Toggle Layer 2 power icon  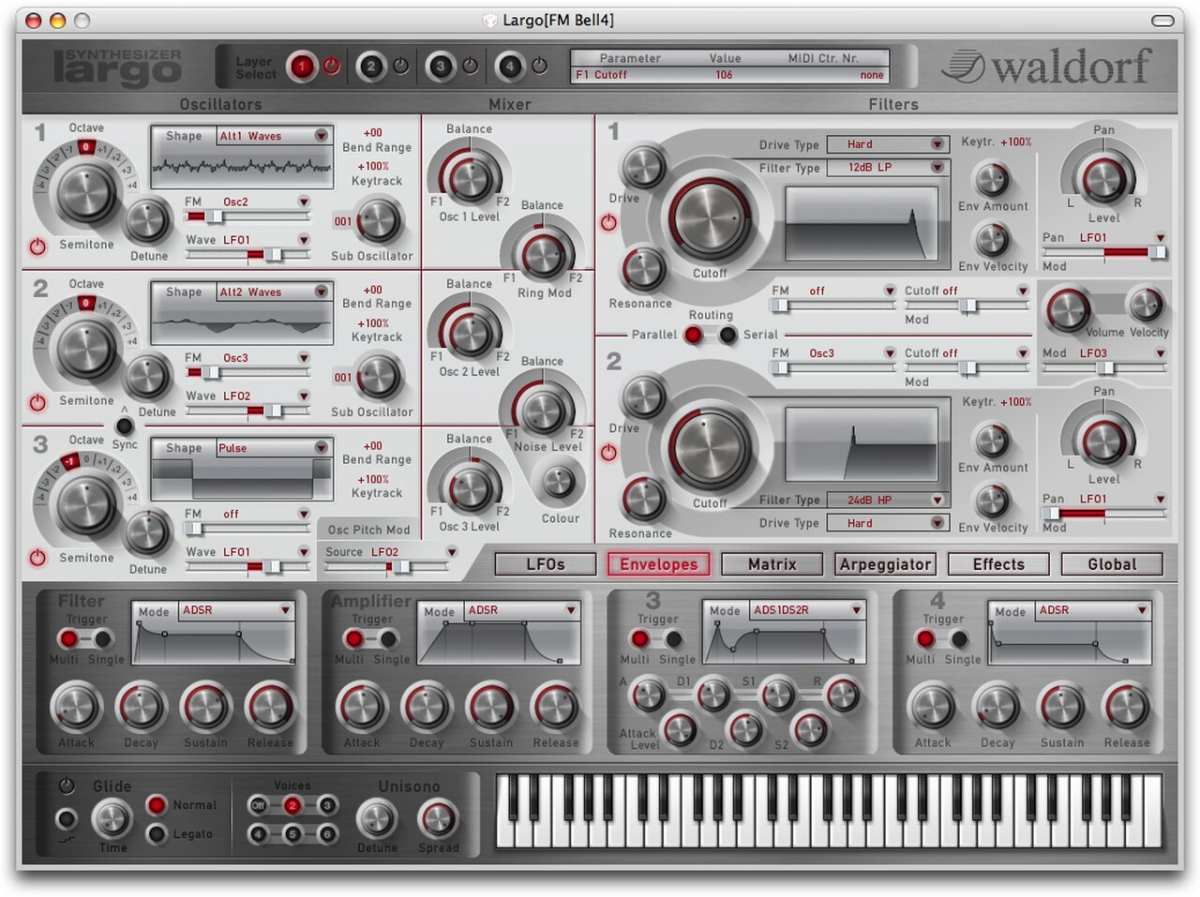(400, 67)
